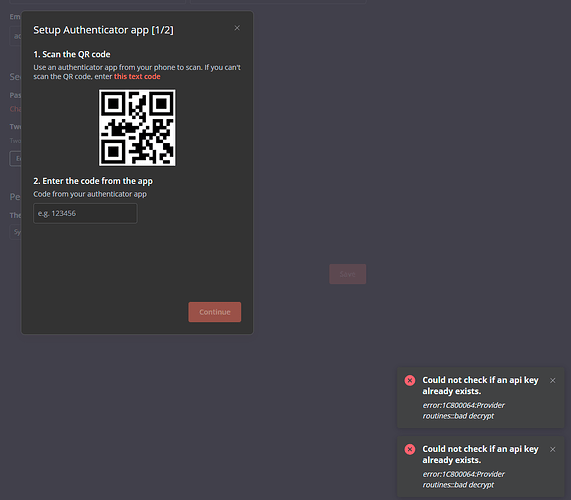Open the partially hidden theme dropdown behind dialog
571x500 pixels.
click(15, 232)
